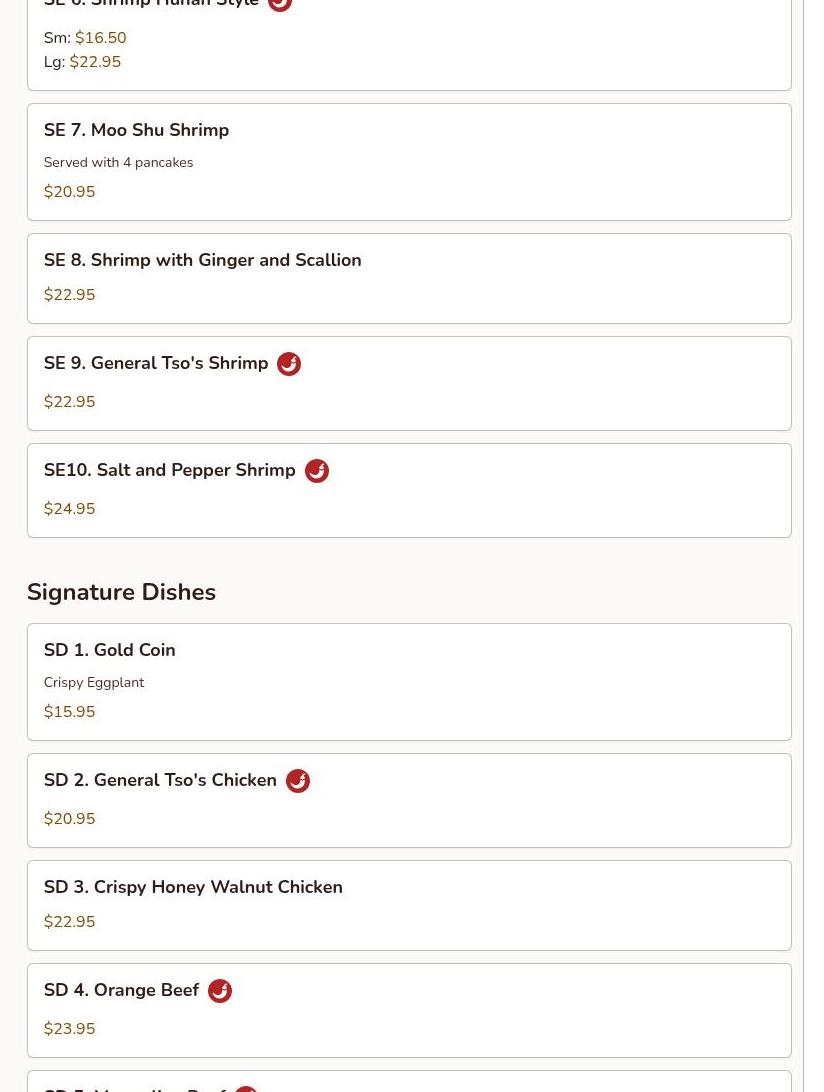This screenshot has width=824, height=1092.
Task: Click spicy icon beside General Tso's Shrimp
Action: 289,364
